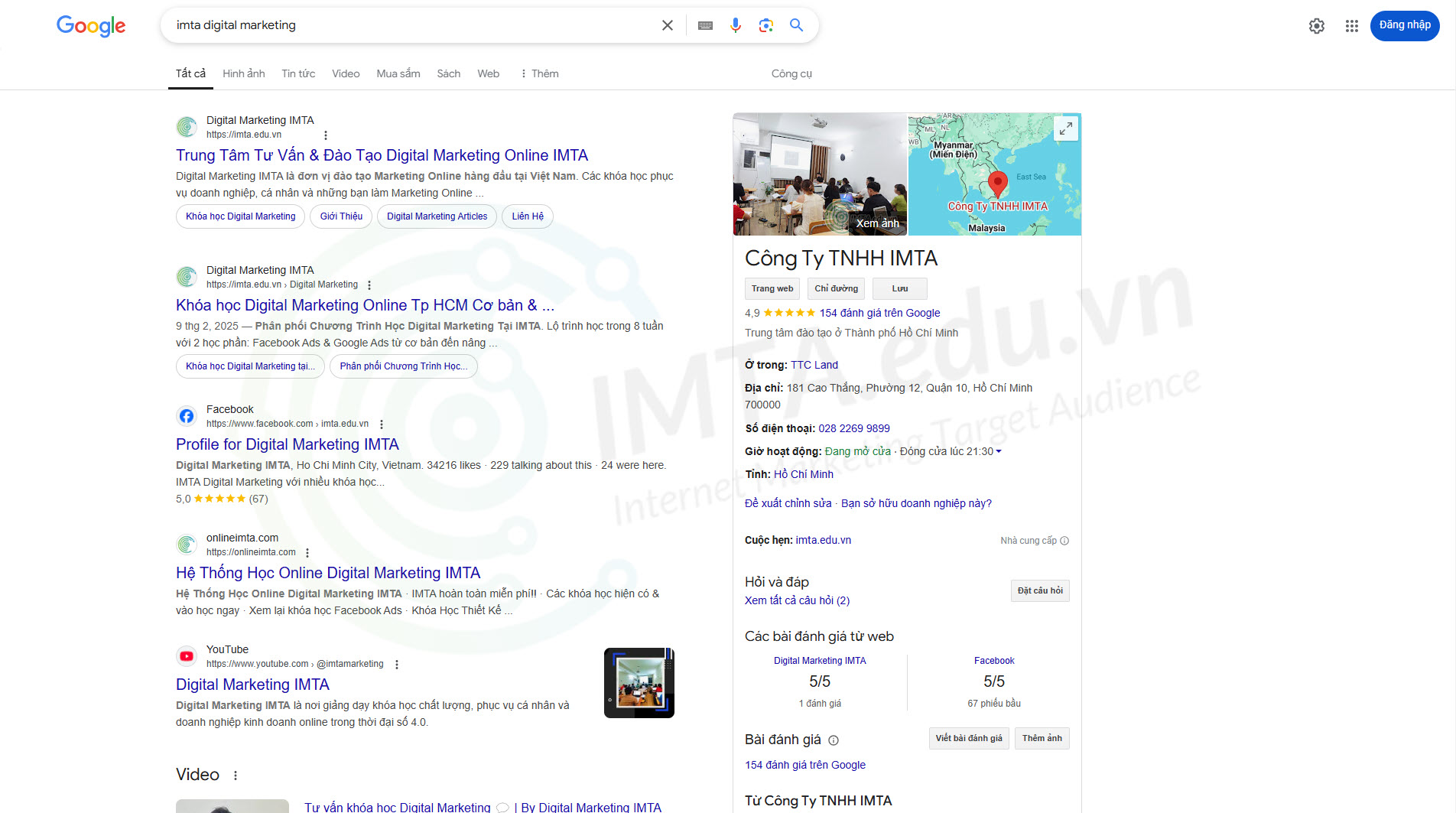Switch to Video tab

(x=346, y=73)
